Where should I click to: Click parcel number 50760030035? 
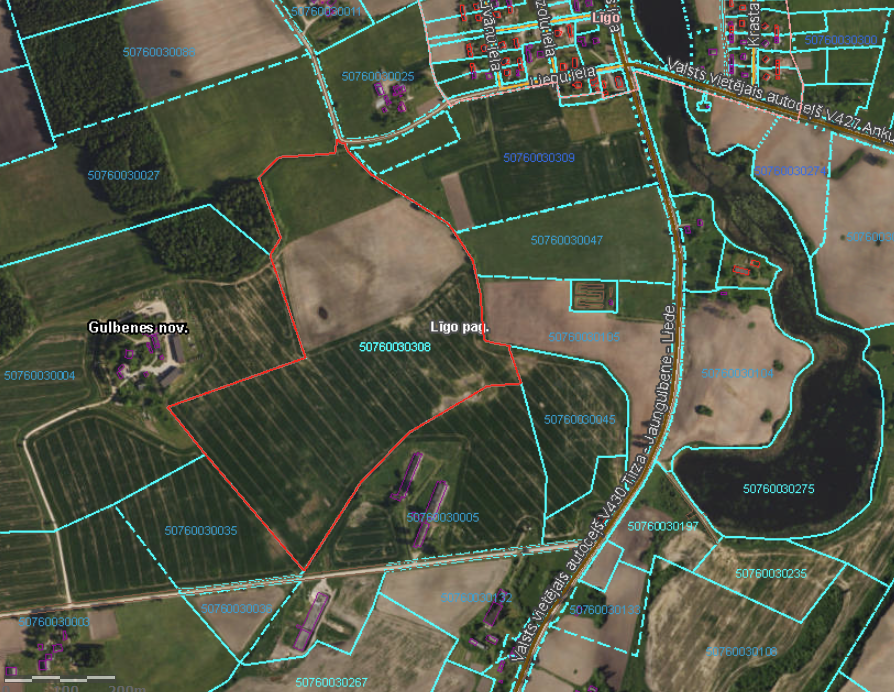click(201, 530)
